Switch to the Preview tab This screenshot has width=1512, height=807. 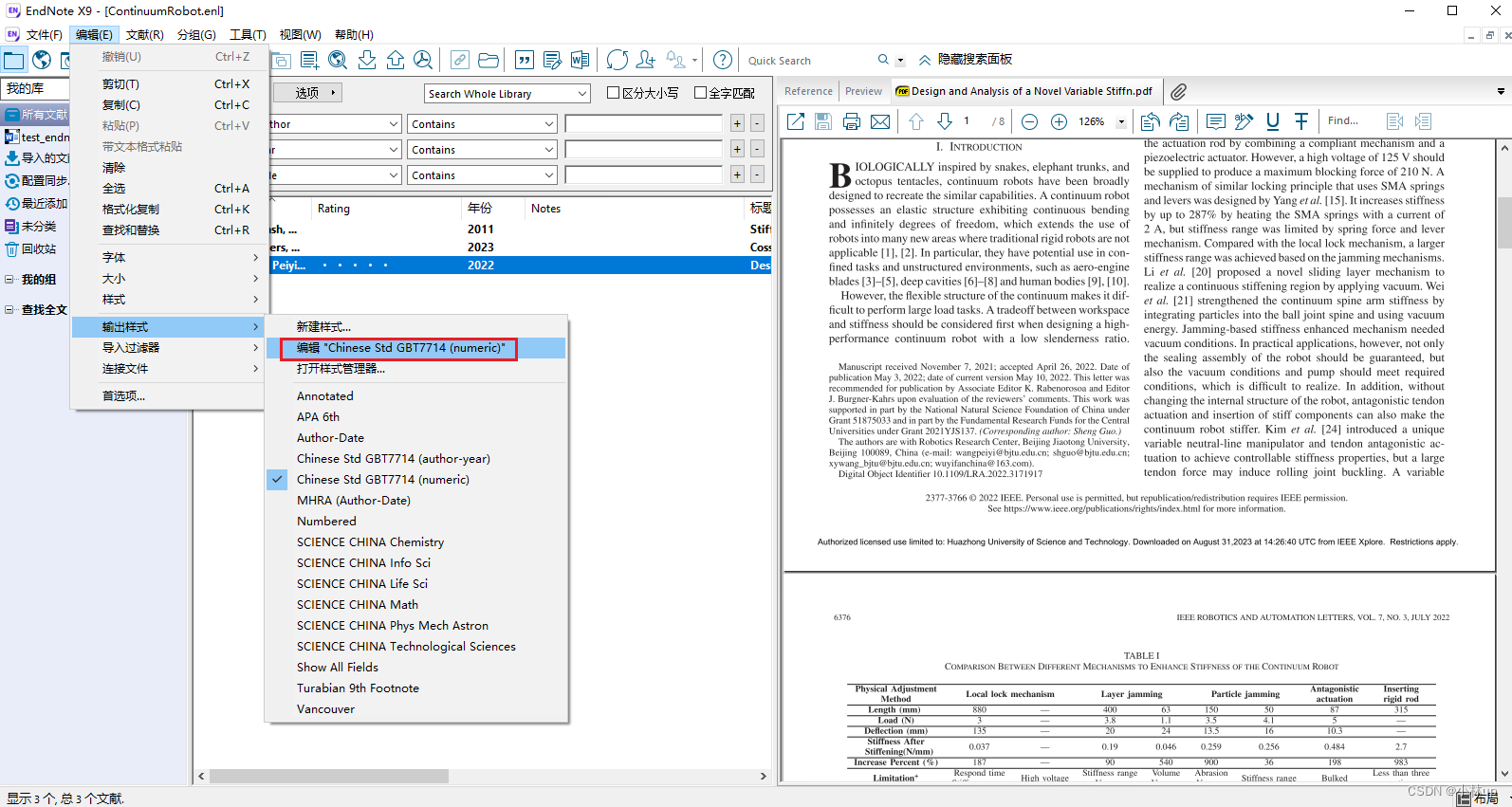click(863, 91)
